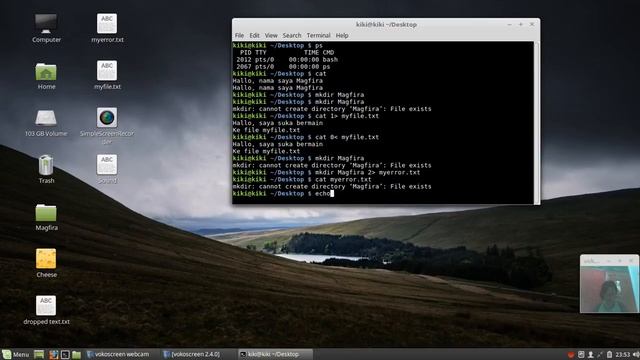The image size is (640, 360).
Task: Click "PID TTY TIME CMD" header line
Action: (287, 53)
